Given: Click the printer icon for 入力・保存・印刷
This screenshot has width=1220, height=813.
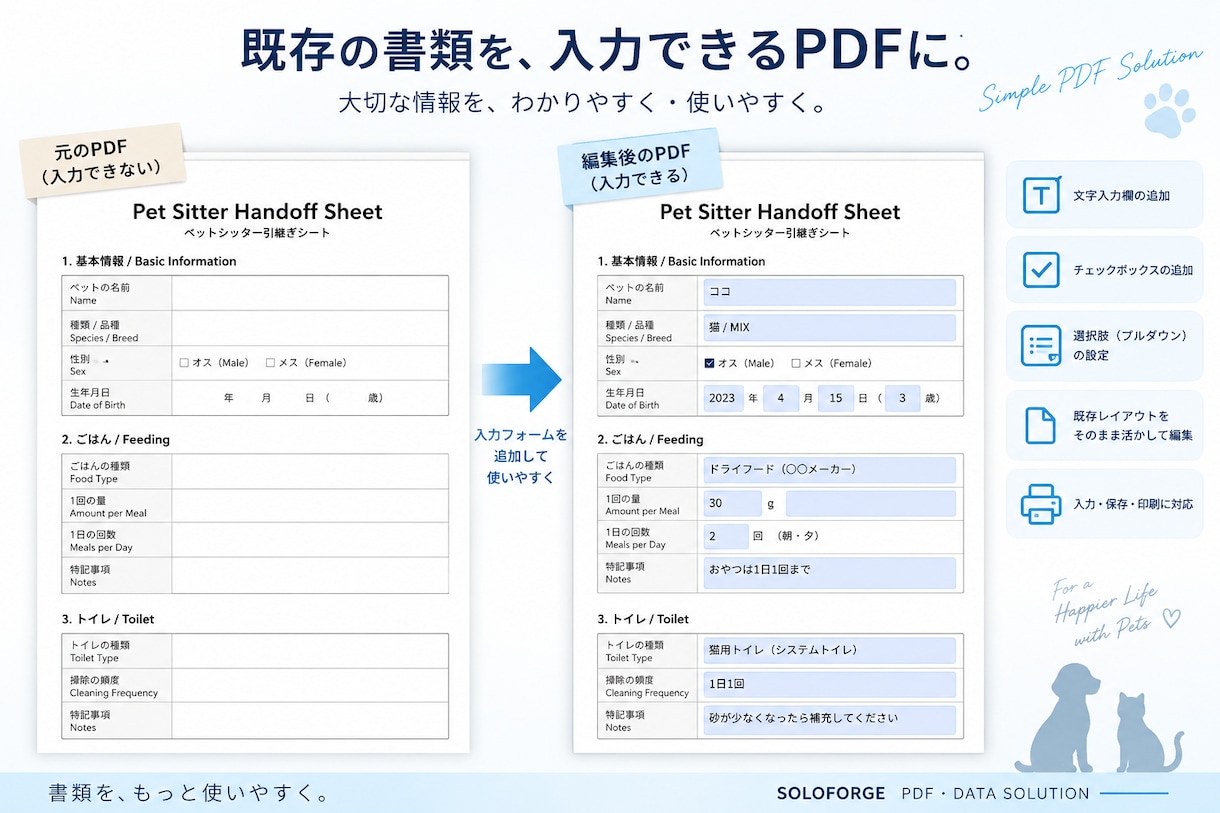Looking at the screenshot, I should coord(1041,504).
